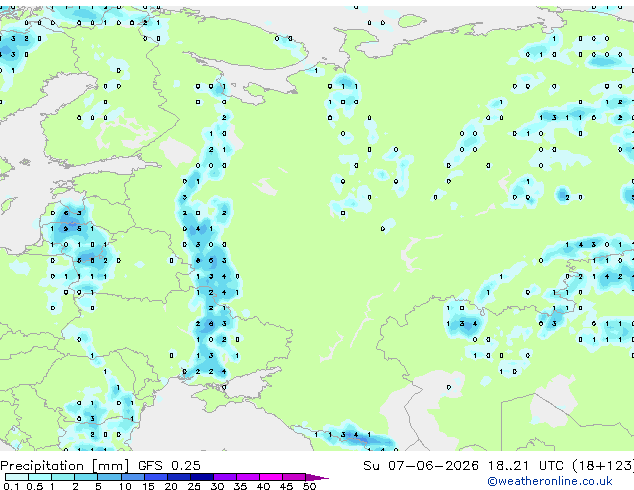Screen dimensions: 634x490
Task: Click the 'Precipitation [mm]' title text
Action: (x=65, y=466)
